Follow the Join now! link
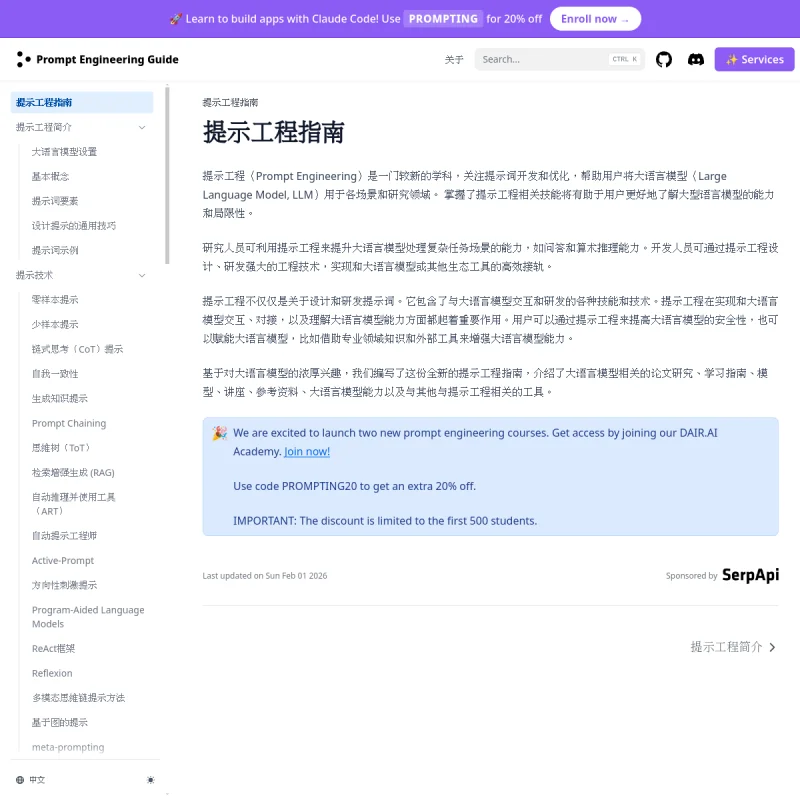 [307, 452]
